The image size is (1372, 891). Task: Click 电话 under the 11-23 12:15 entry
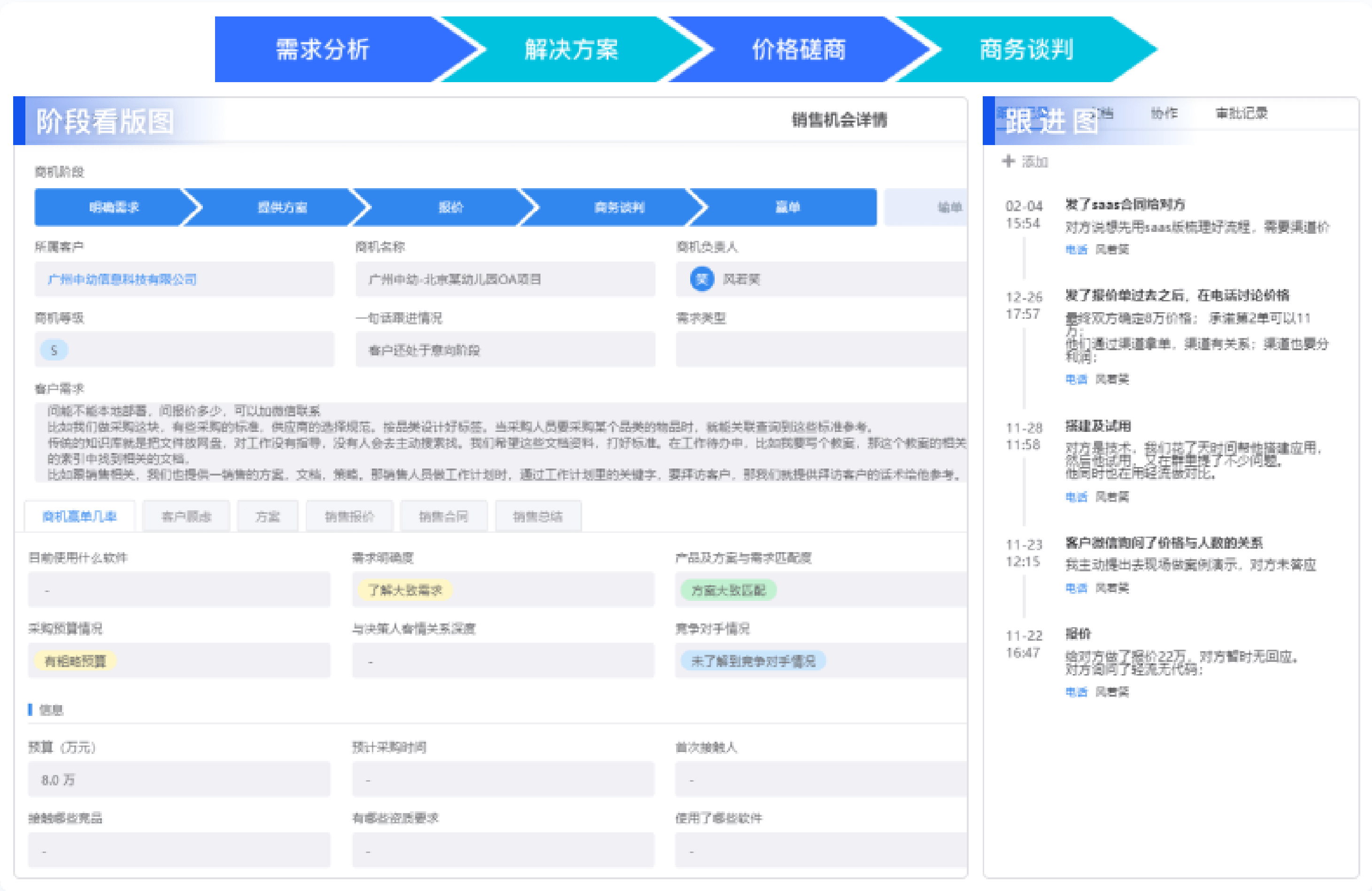point(1076,588)
